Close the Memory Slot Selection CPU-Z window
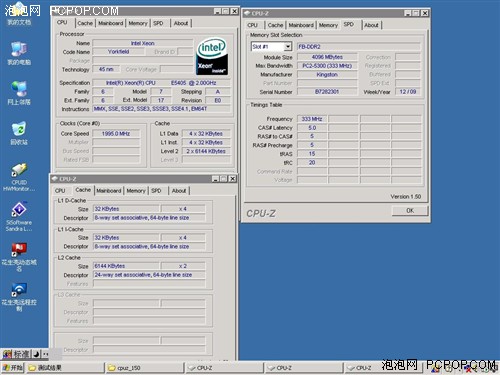Image resolution: width=500 pixels, height=375 pixels. pos(425,13)
